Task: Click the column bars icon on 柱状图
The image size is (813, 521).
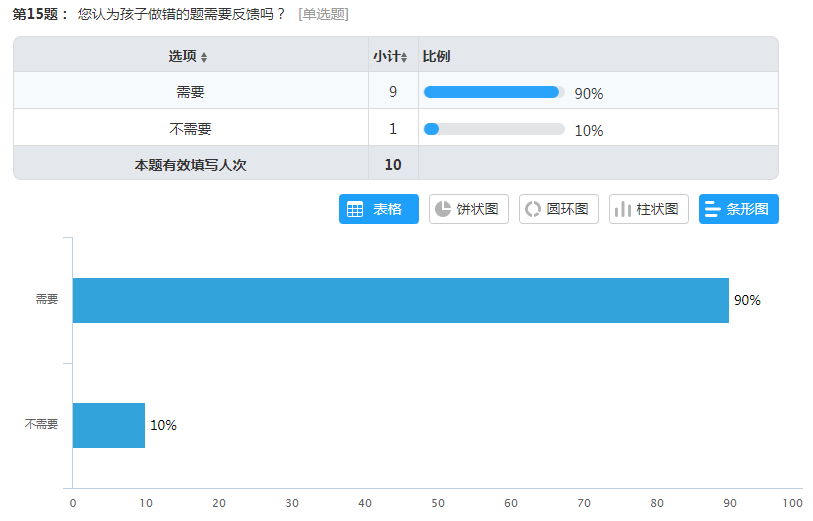Action: [623, 209]
